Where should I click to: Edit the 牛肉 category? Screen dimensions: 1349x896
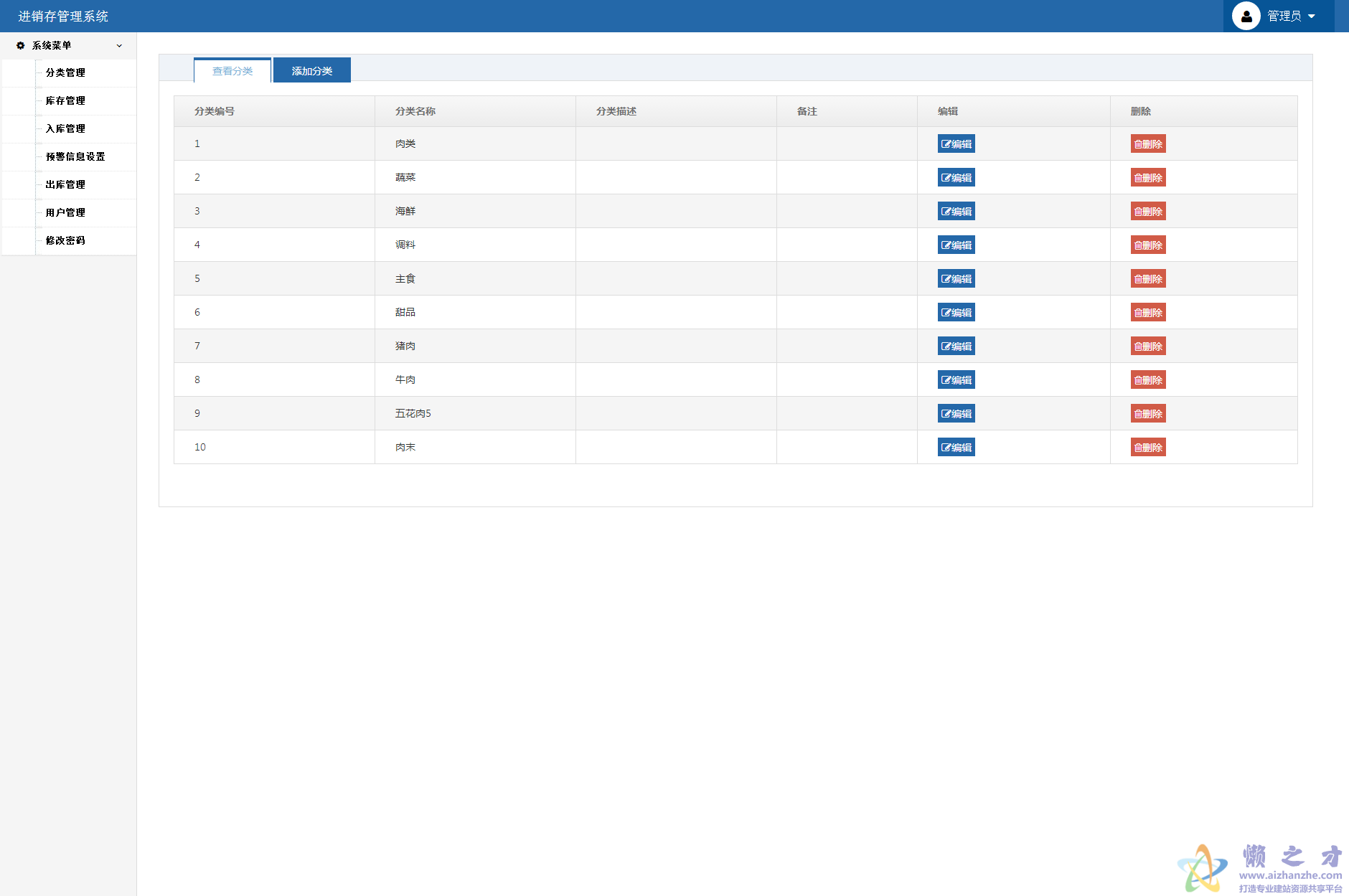(956, 380)
